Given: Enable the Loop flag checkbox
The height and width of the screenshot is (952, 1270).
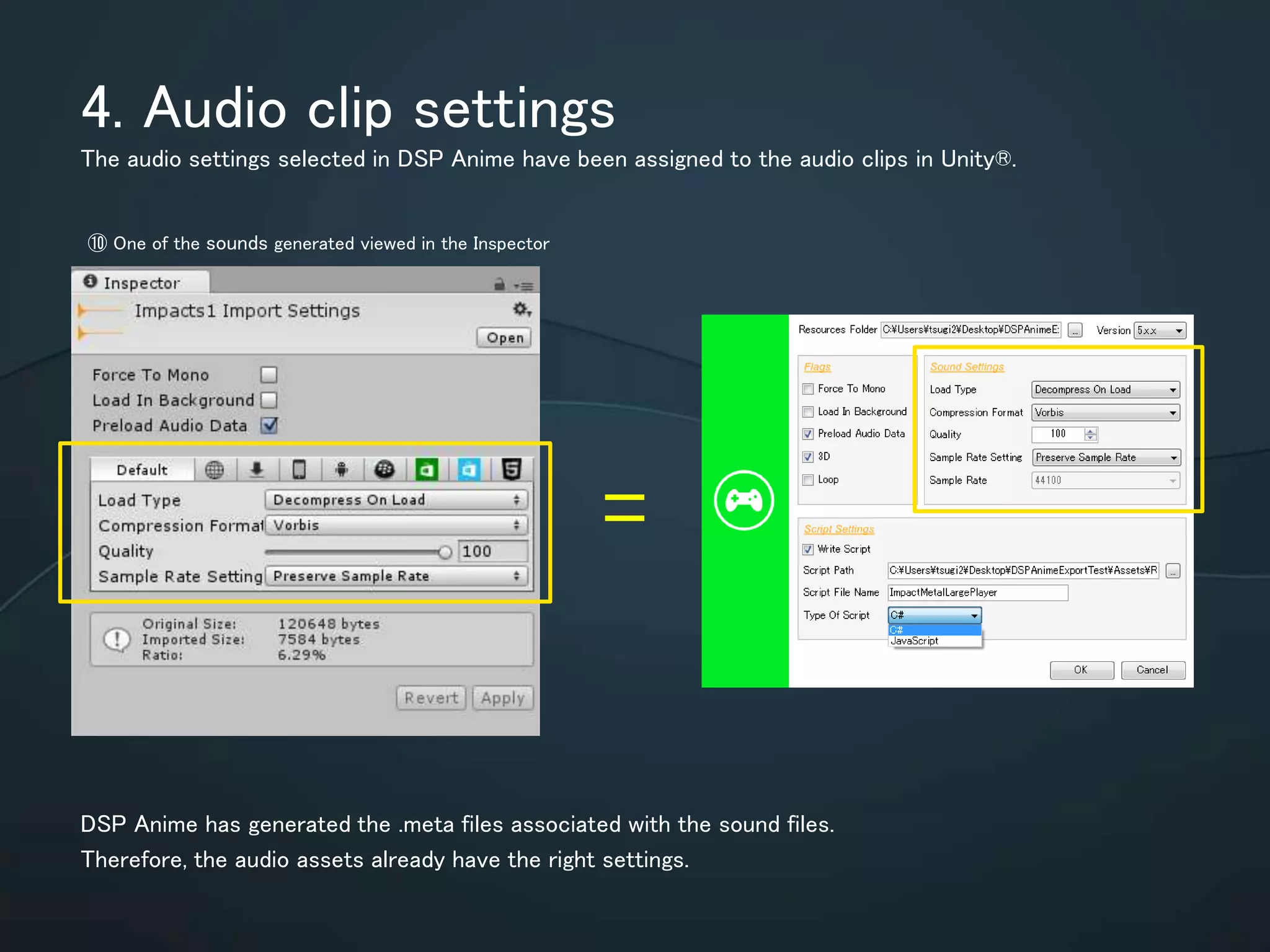Looking at the screenshot, I should click(808, 480).
